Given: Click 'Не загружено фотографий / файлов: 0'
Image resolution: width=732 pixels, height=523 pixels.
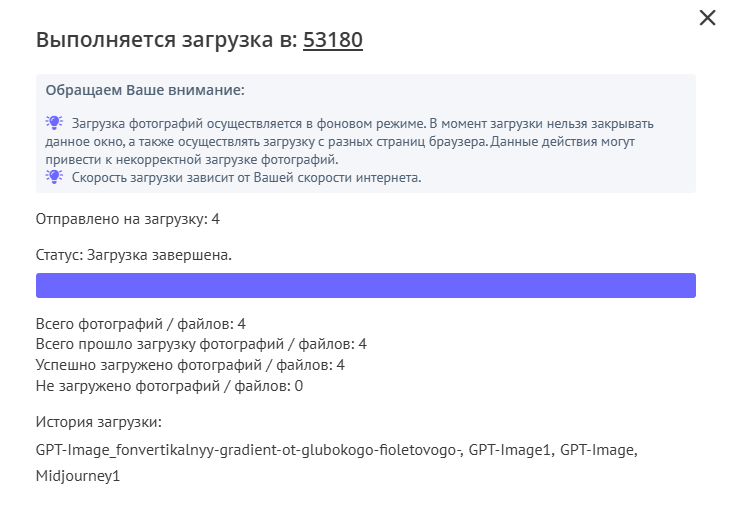Looking at the screenshot, I should pyautogui.click(x=168, y=385).
